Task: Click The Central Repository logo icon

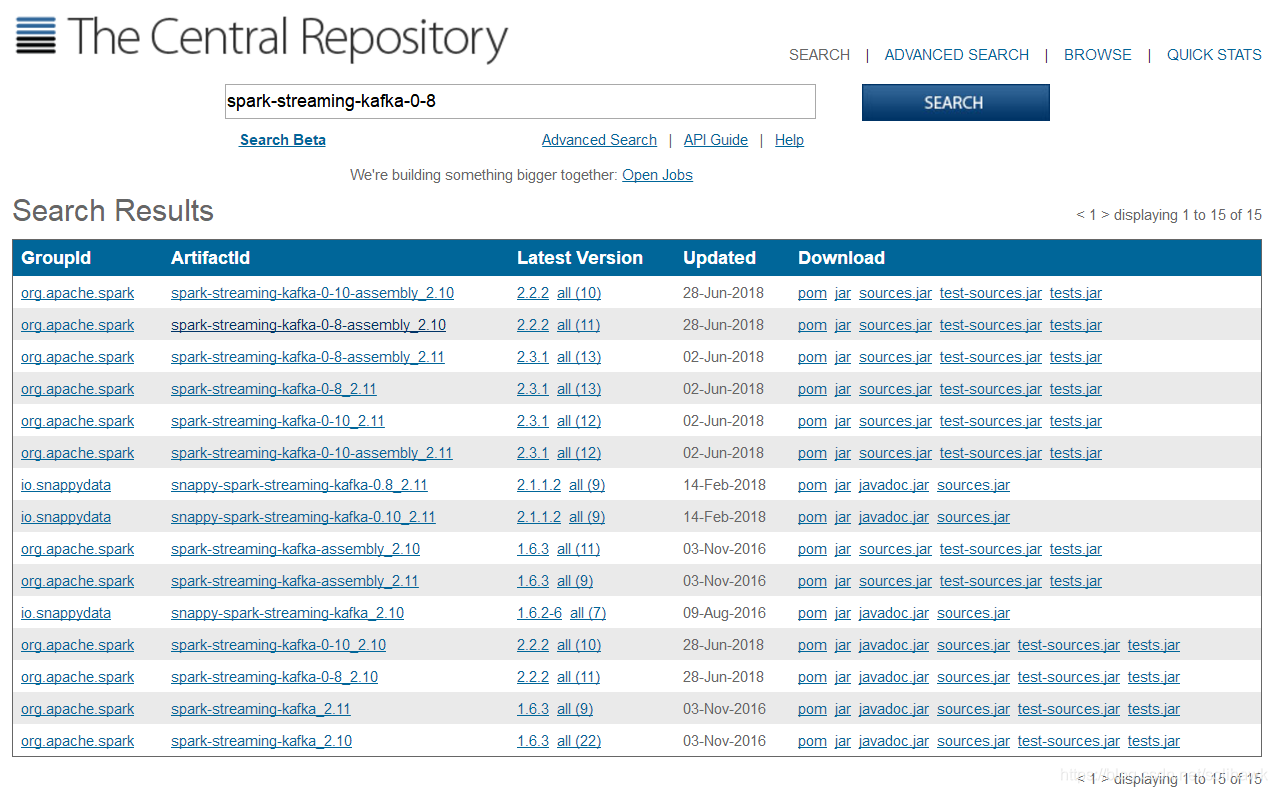Action: point(36,35)
